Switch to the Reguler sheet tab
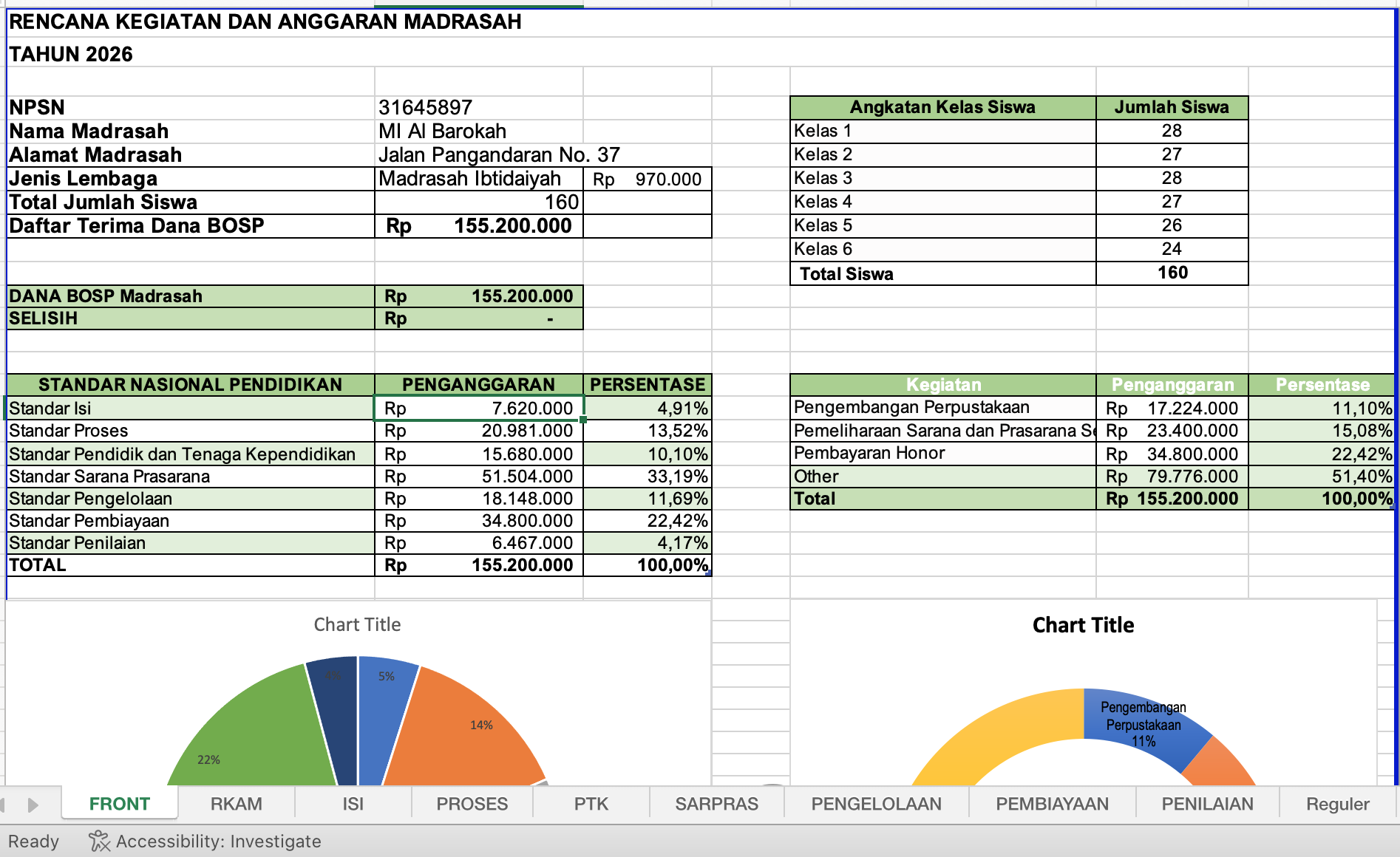 tap(1337, 804)
